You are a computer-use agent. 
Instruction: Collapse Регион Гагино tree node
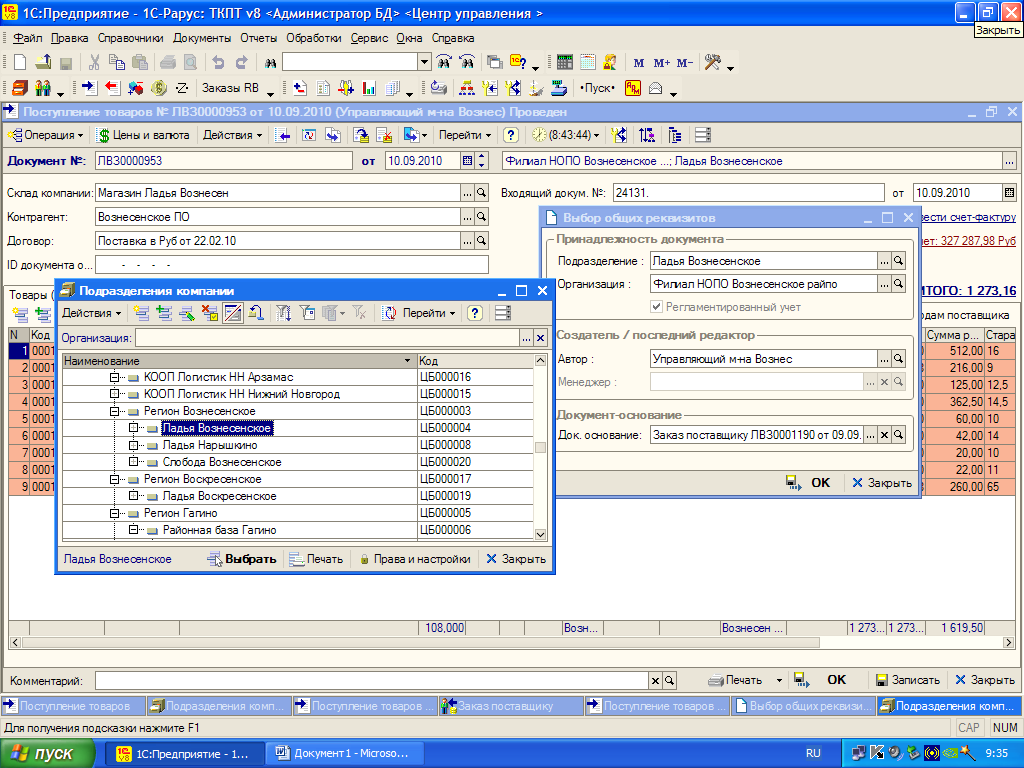point(114,513)
